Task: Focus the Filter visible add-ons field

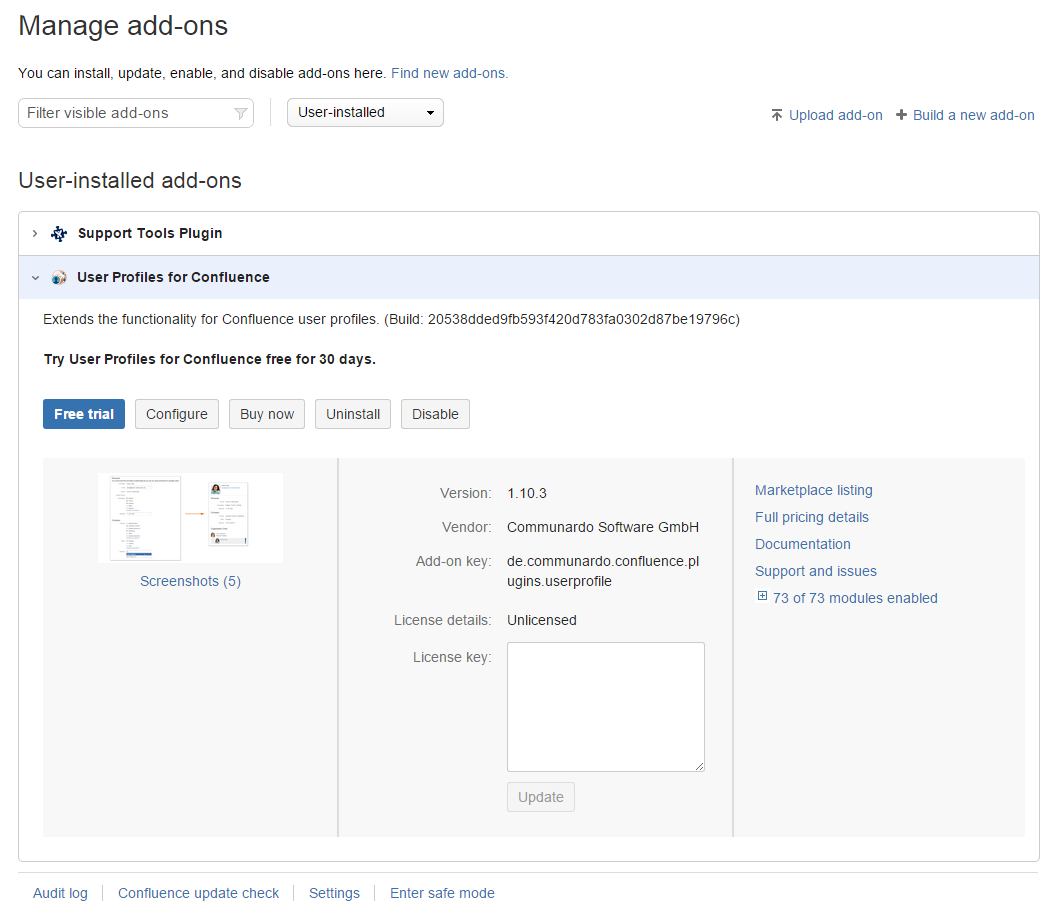Action: 125,113
